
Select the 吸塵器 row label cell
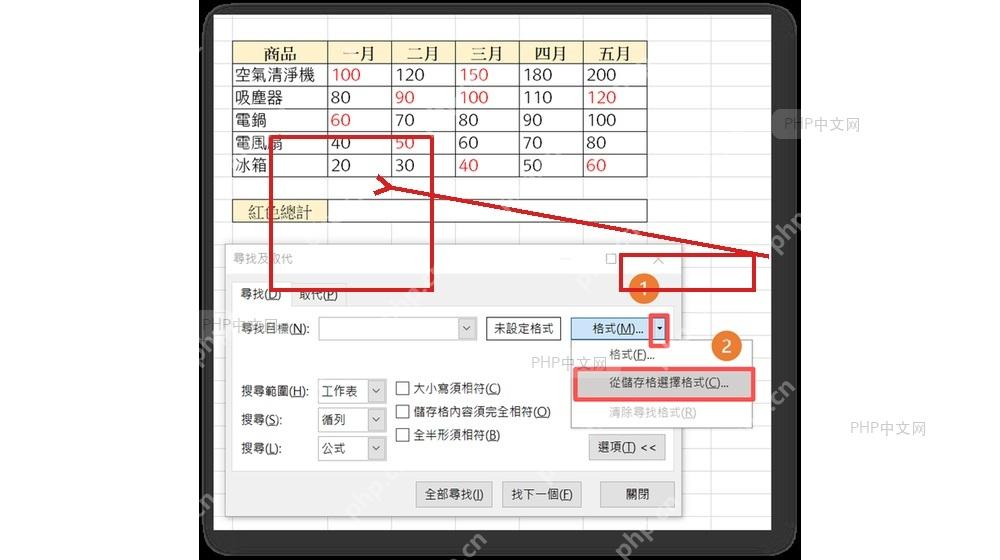coord(280,97)
